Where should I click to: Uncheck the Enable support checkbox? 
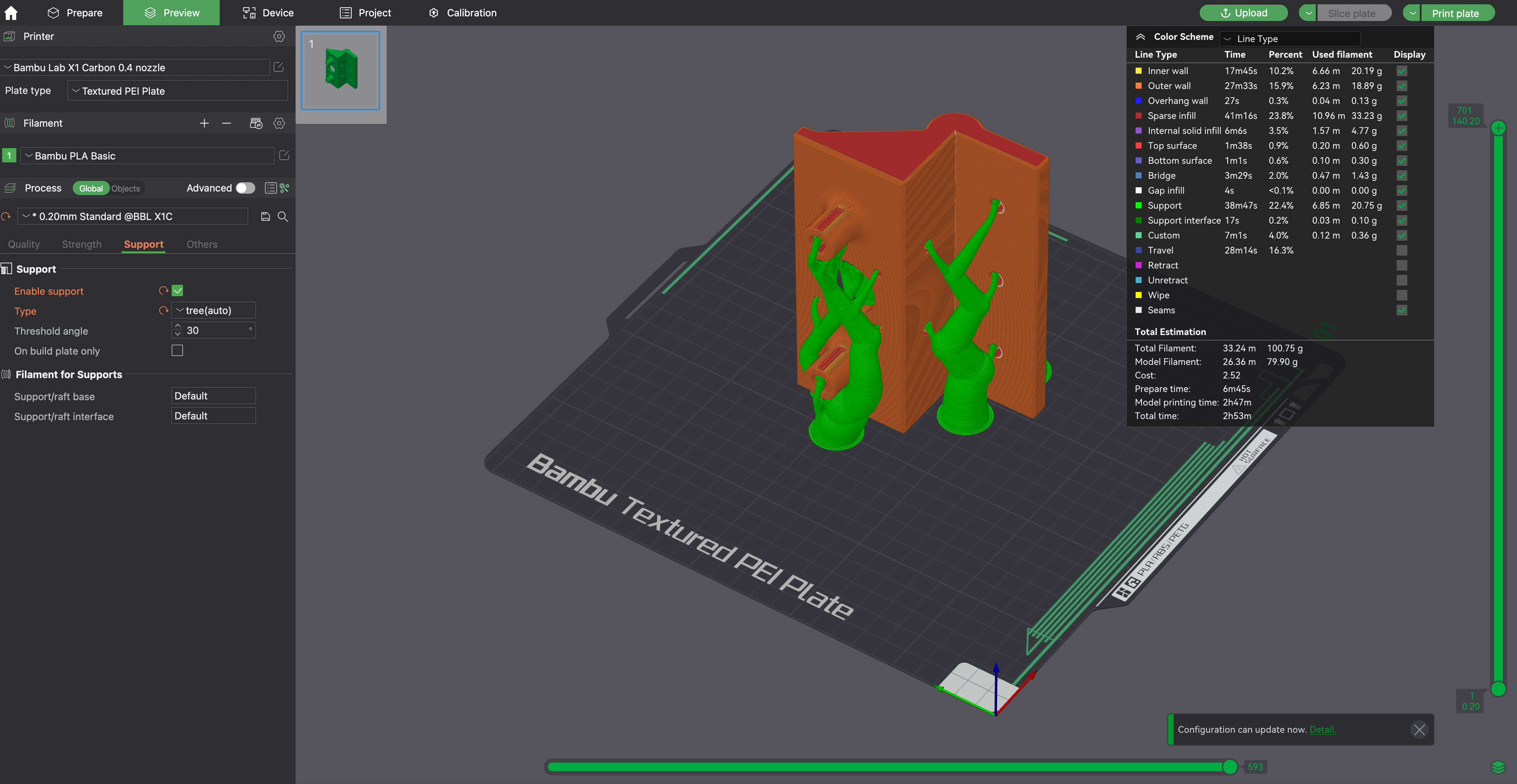(177, 291)
